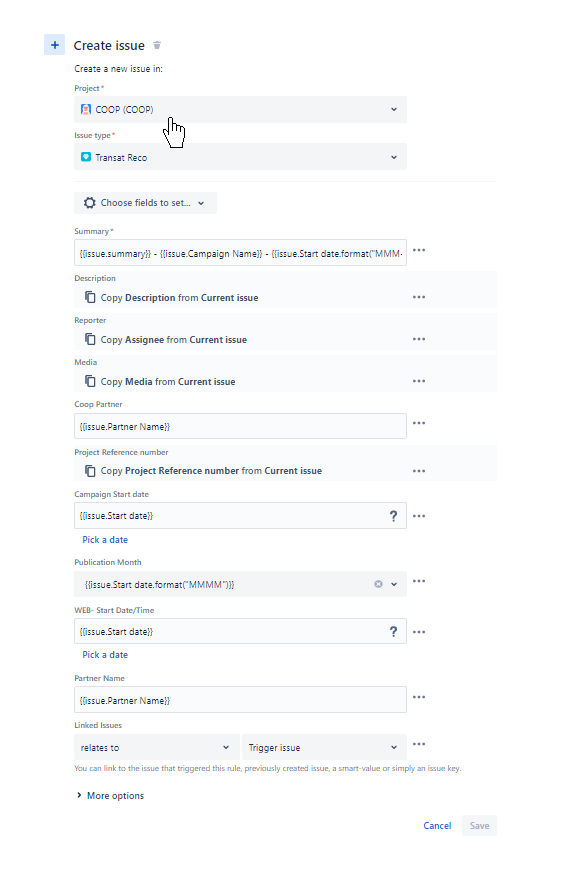Delete action using trash icon

[157, 45]
